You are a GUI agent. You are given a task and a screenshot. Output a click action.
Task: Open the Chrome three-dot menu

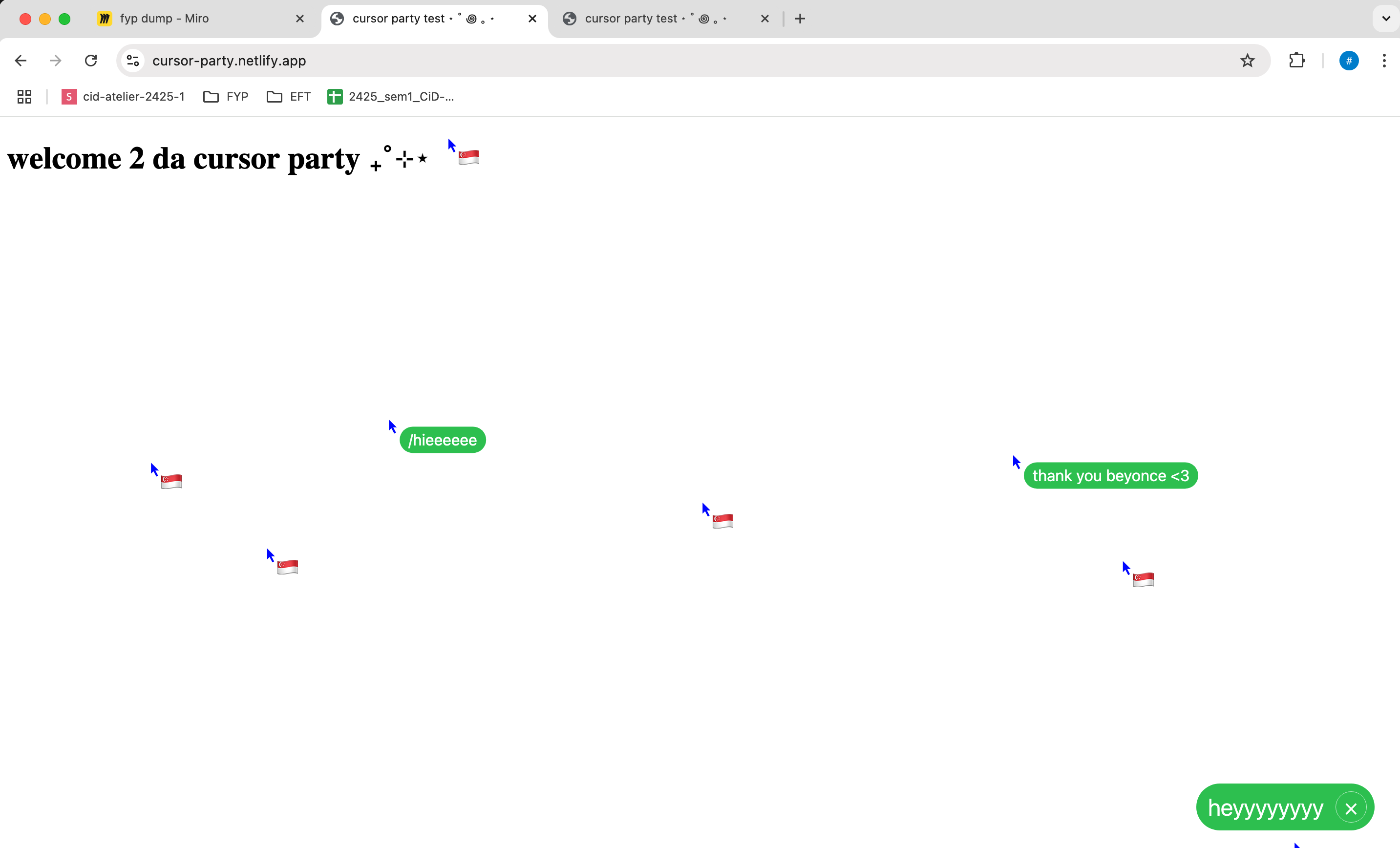(x=1383, y=60)
